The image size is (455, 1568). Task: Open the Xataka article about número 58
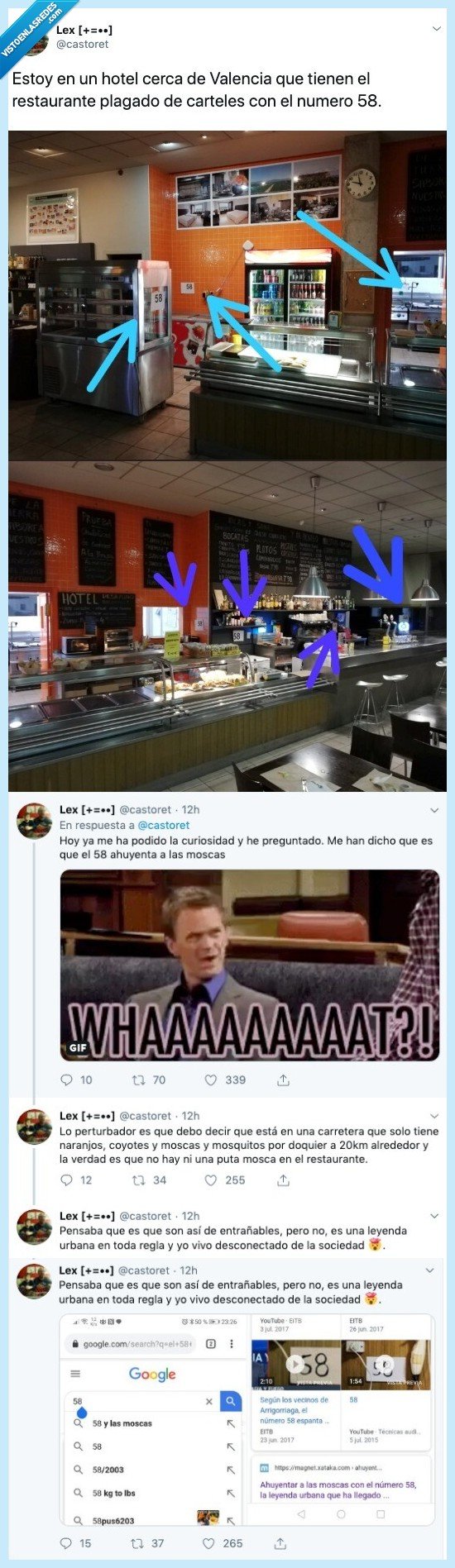click(x=338, y=1489)
